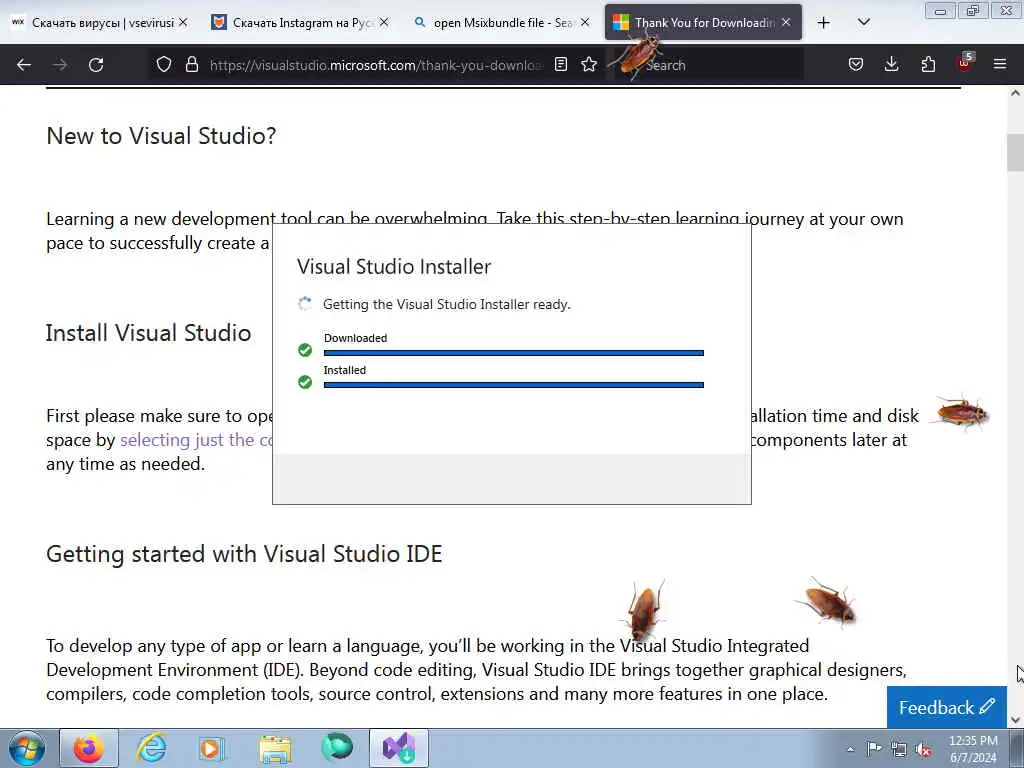This screenshot has height=768, width=1024.
Task: Click 'Getting the Visual Studio Installer ready.' text
Action: [x=447, y=304]
